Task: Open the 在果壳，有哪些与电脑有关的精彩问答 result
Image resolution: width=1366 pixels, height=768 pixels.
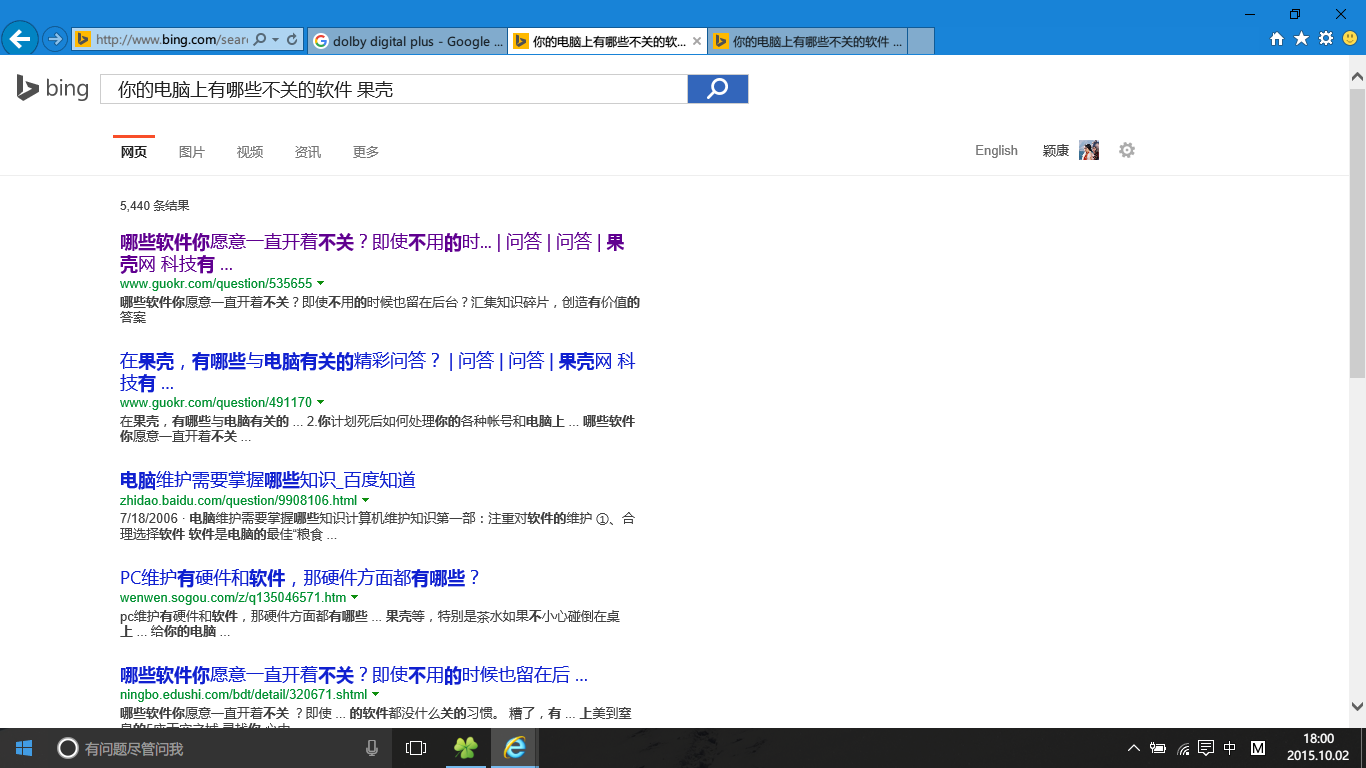Action: [x=378, y=372]
